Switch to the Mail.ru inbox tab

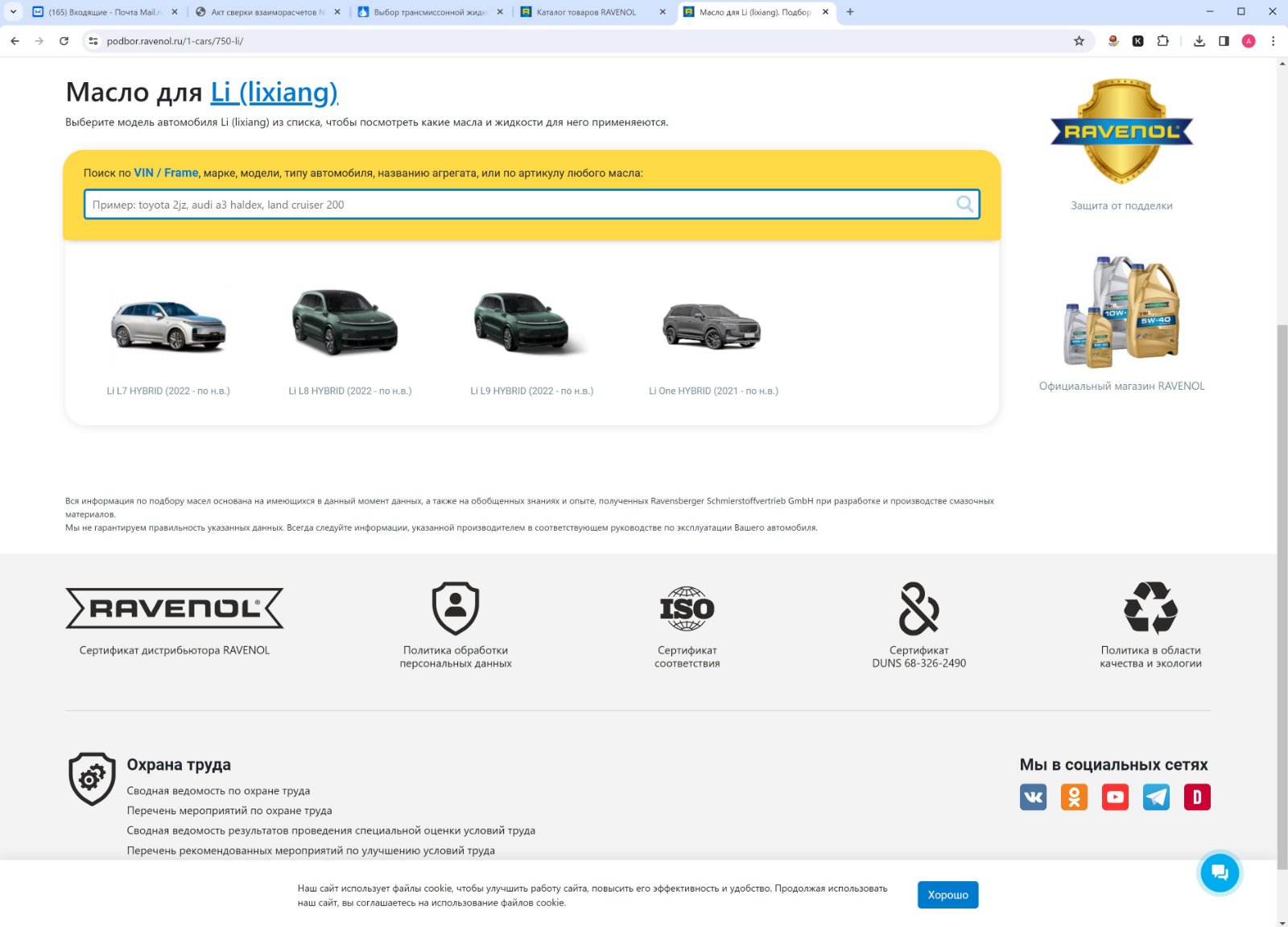pos(105,12)
